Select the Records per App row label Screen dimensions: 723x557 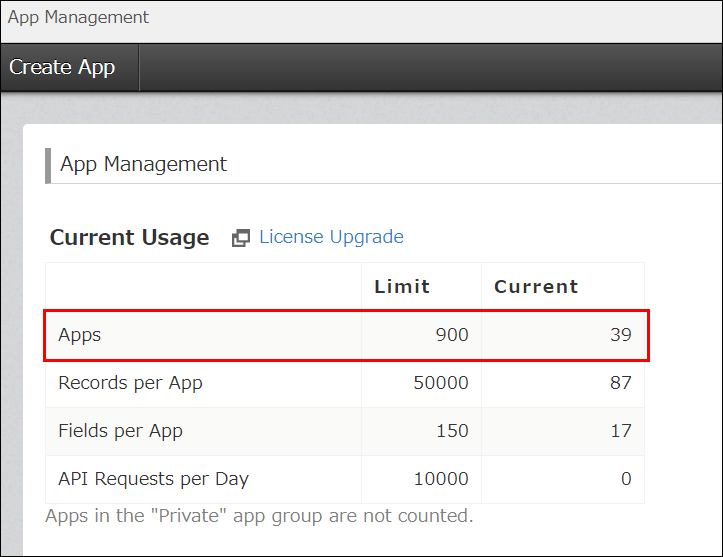coord(130,383)
